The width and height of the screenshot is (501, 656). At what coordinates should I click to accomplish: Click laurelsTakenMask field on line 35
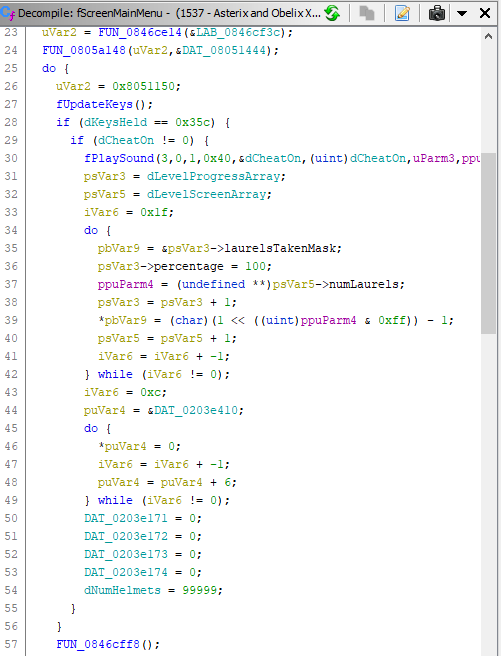pyautogui.click(x=280, y=248)
